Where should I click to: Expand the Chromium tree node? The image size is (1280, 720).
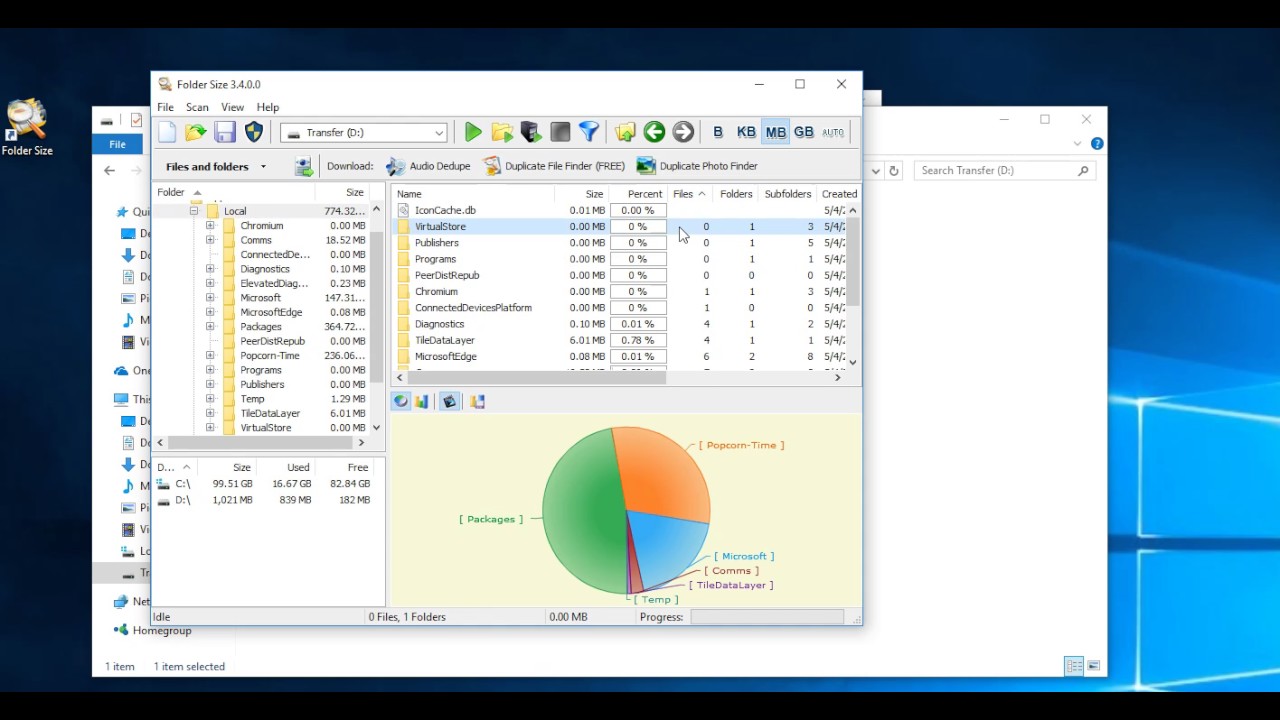tap(210, 226)
